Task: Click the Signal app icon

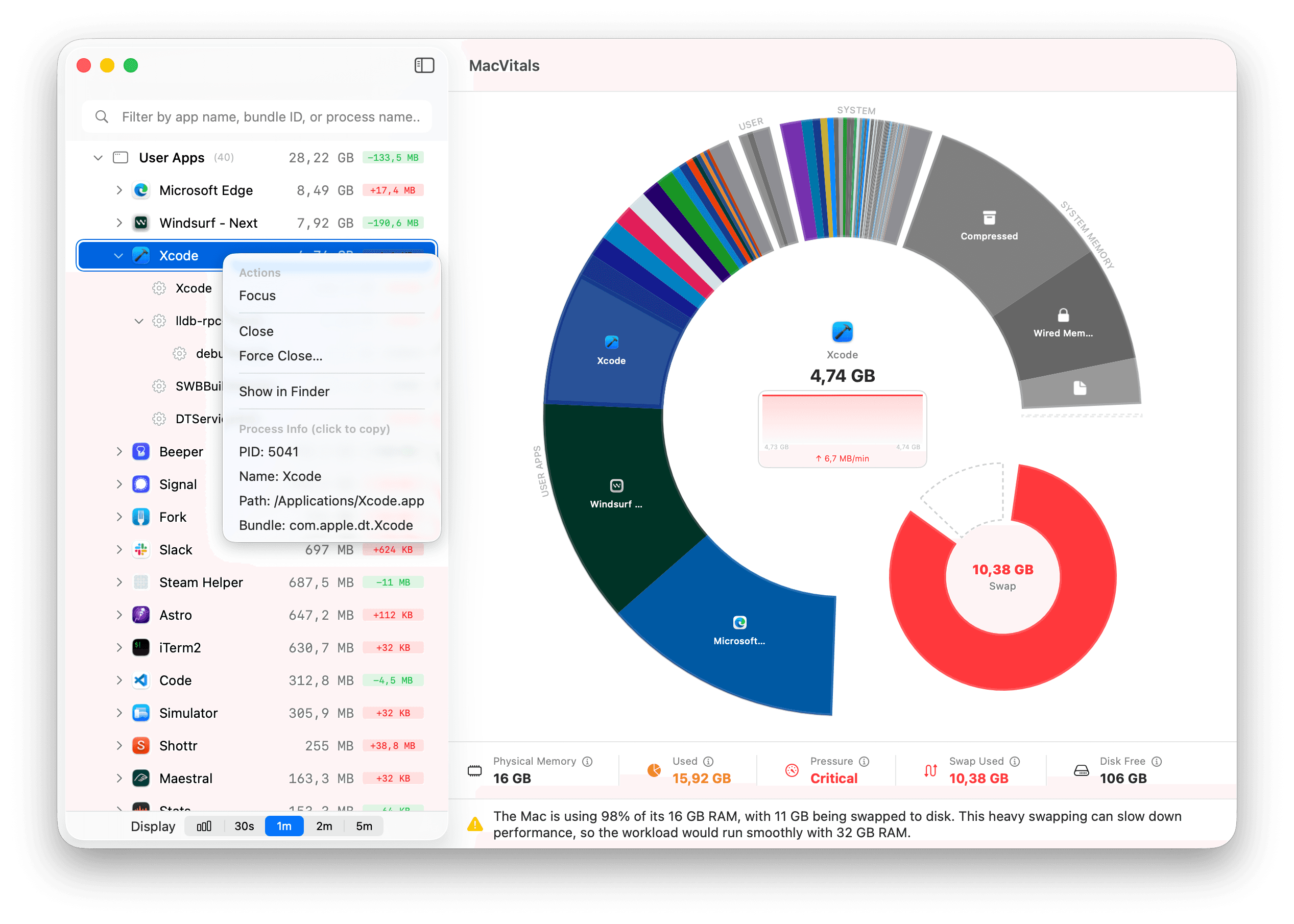Action: pyautogui.click(x=140, y=484)
